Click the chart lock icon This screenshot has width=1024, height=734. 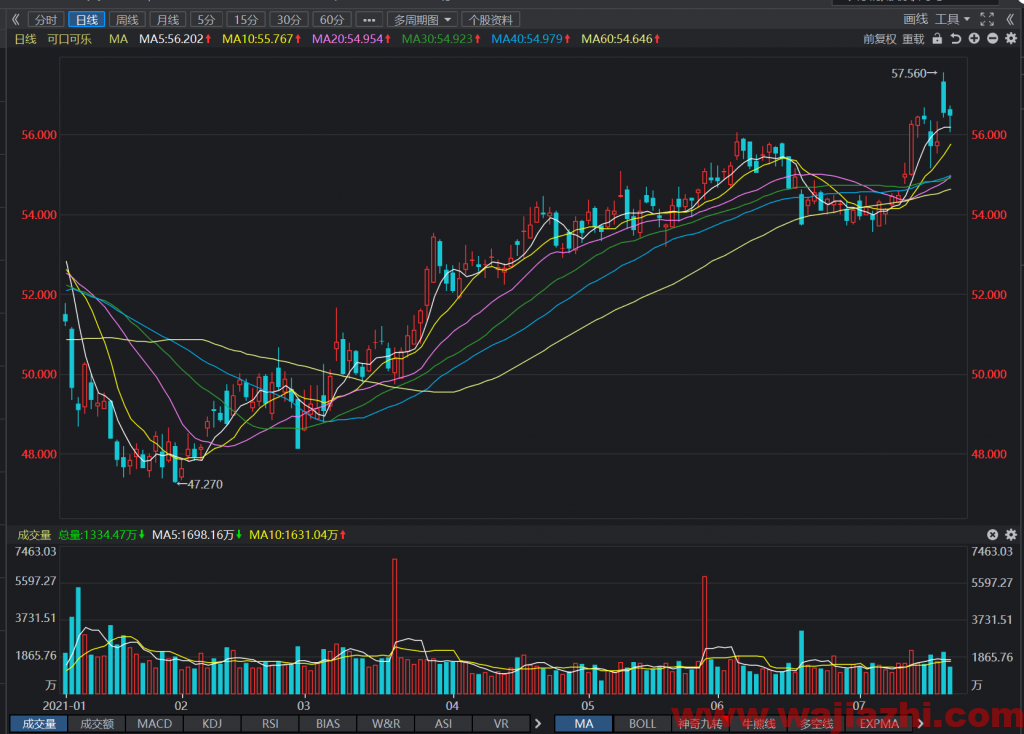pyautogui.click(x=937, y=39)
